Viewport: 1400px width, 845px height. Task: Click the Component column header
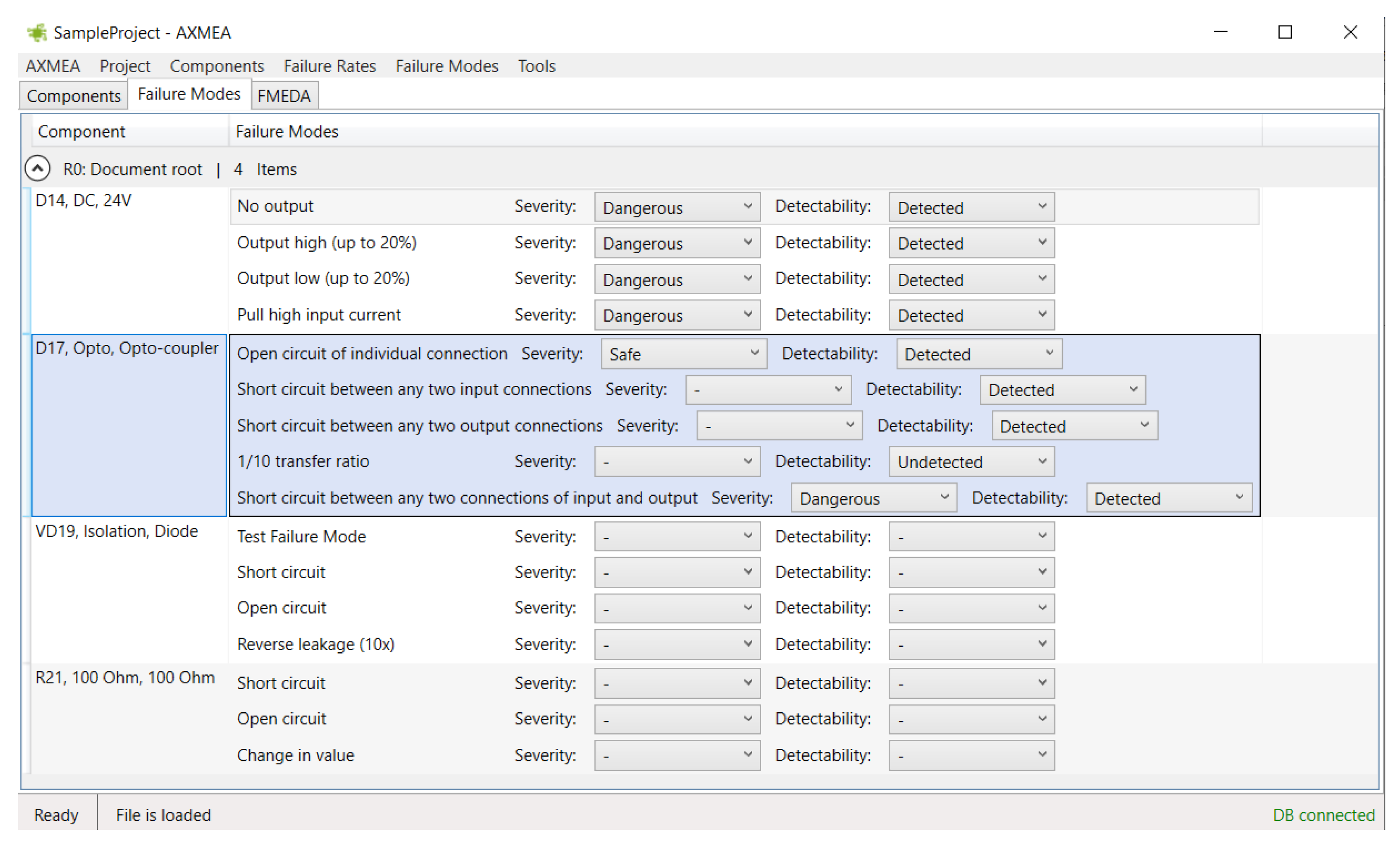[81, 131]
